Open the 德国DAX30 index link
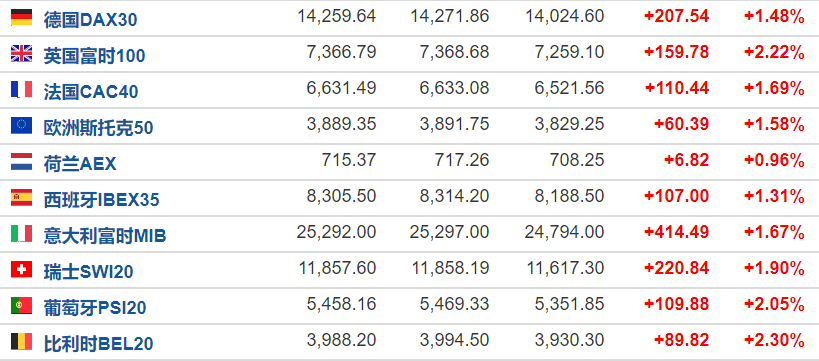This screenshot has width=819, height=361. click(x=90, y=20)
